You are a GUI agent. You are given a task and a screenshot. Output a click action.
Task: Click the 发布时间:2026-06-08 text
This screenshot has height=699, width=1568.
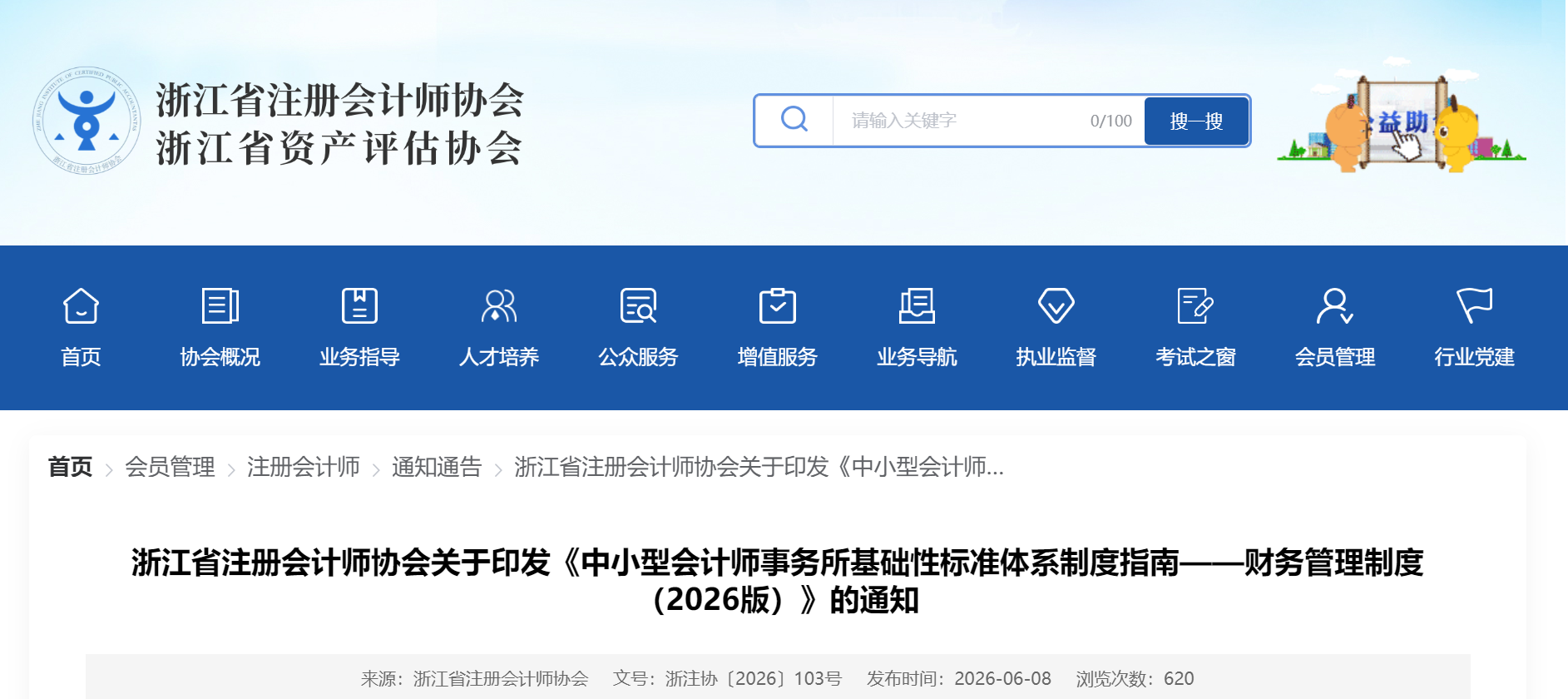[959, 678]
